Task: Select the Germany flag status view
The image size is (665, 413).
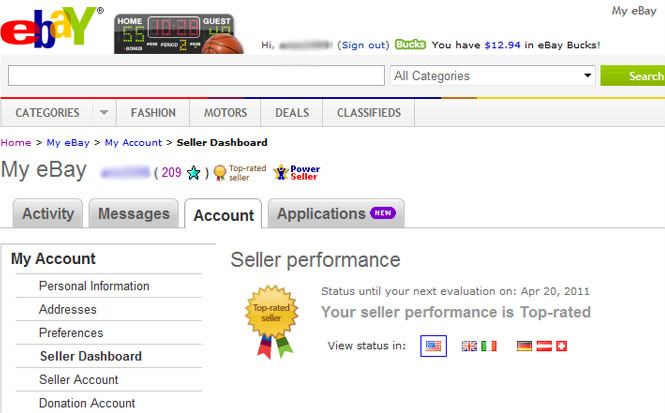Action: [525, 346]
